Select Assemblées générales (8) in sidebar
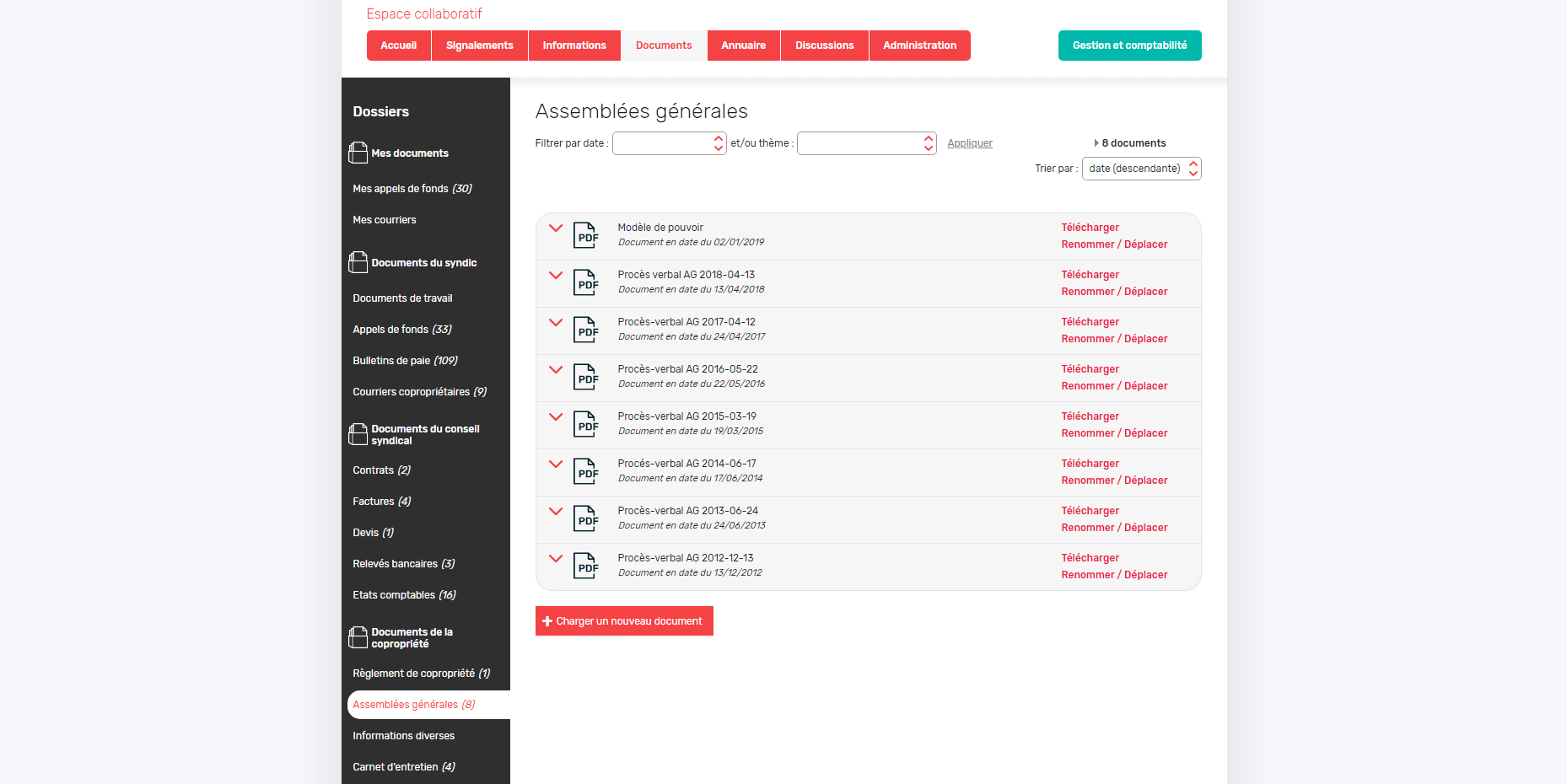 pos(428,705)
